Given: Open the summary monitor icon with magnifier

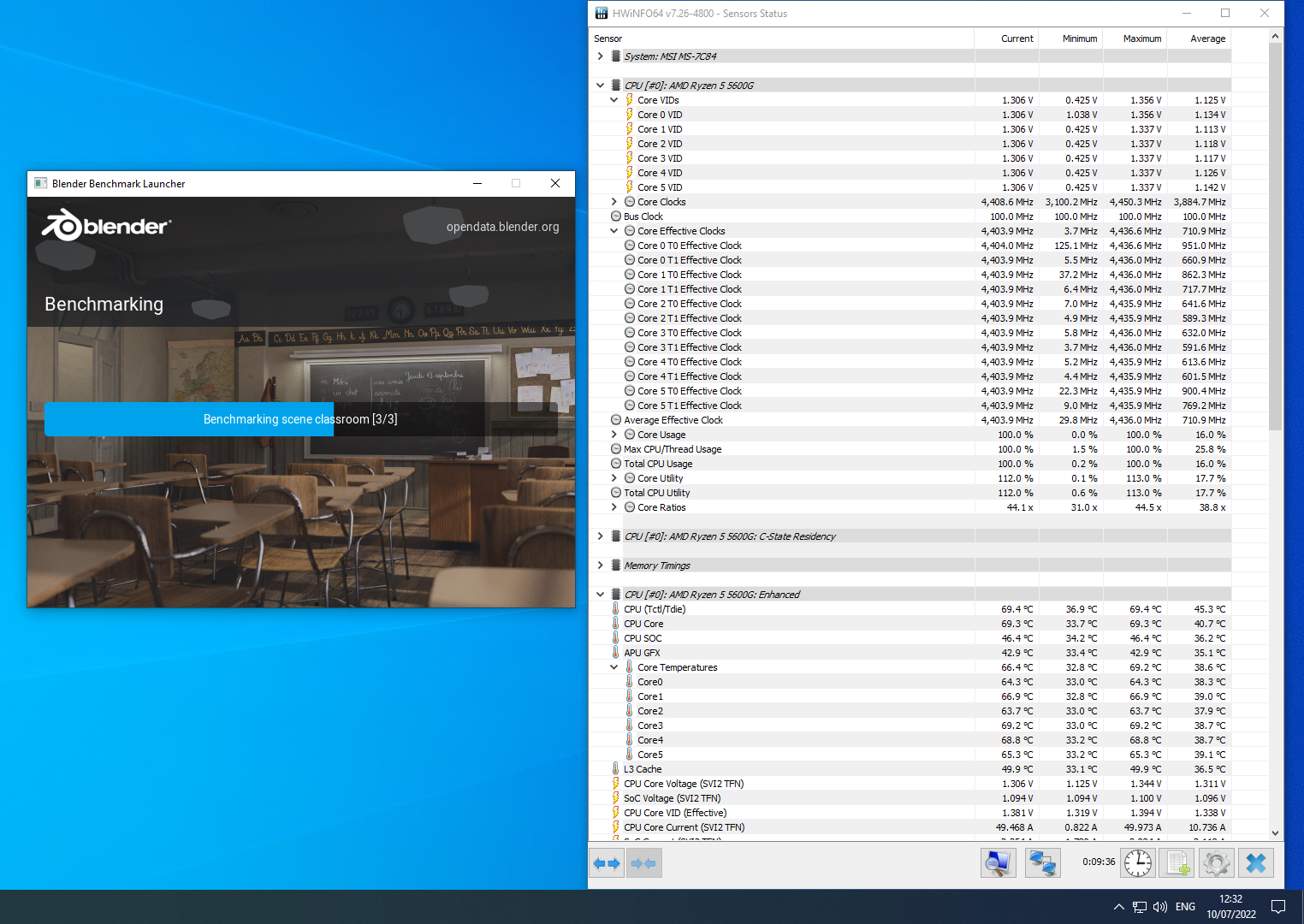Looking at the screenshot, I should (x=998, y=863).
